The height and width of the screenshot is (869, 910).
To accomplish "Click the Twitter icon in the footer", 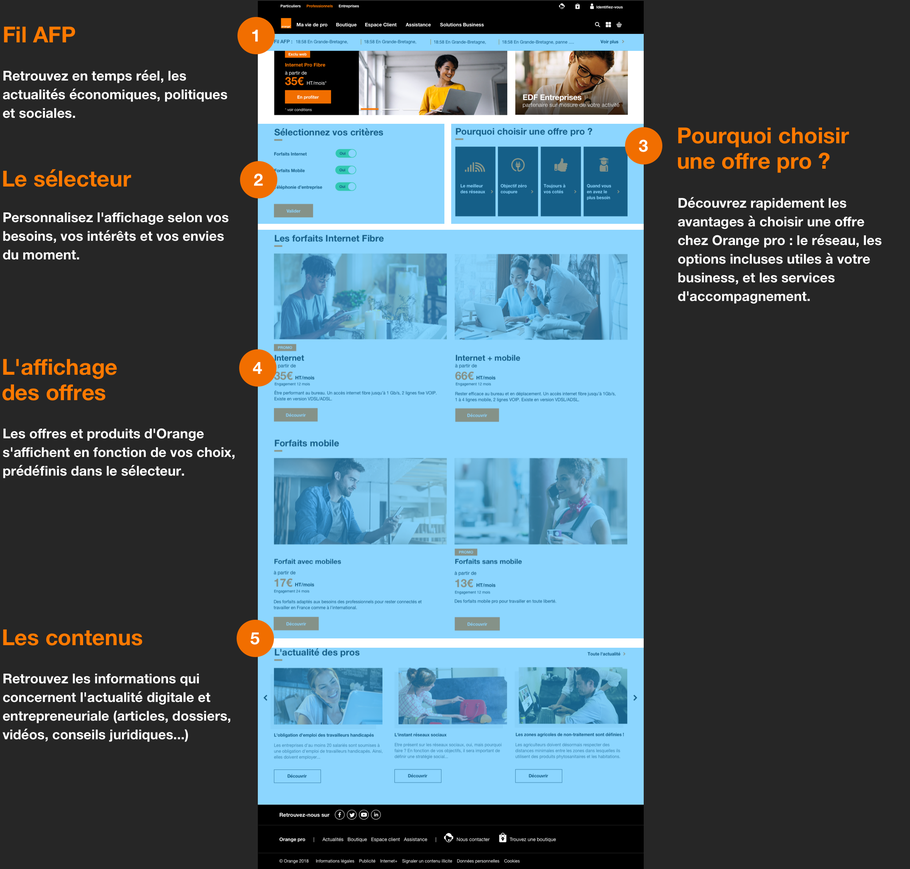I will tap(352, 815).
